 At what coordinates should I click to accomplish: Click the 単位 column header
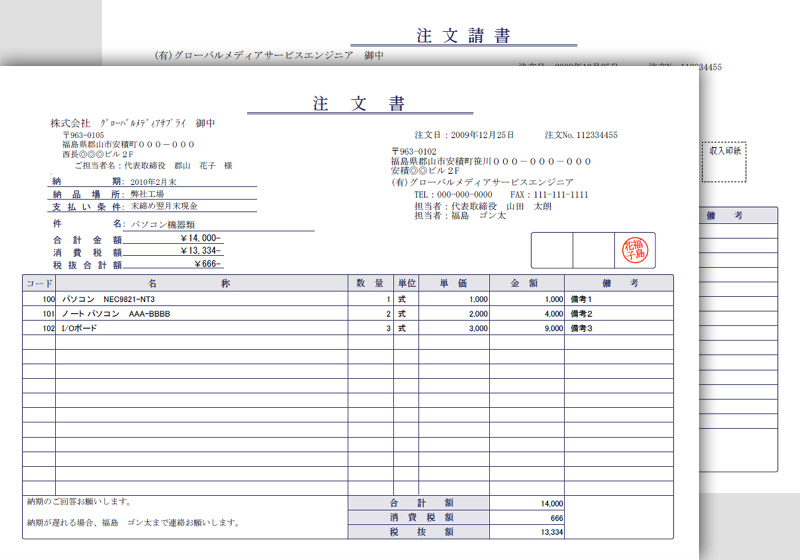(x=407, y=284)
